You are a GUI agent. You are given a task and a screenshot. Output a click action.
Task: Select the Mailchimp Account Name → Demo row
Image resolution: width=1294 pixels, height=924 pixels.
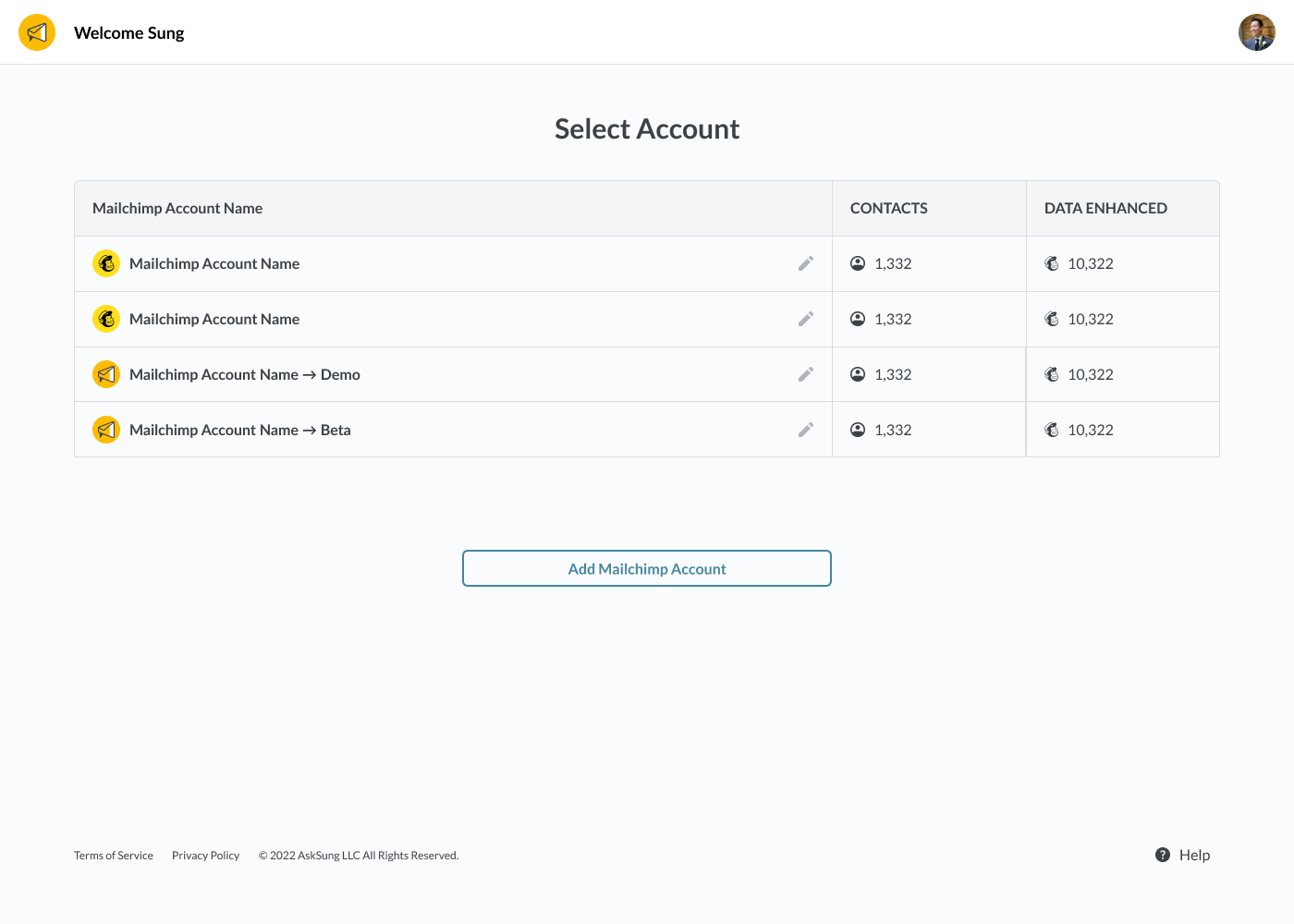[245, 374]
